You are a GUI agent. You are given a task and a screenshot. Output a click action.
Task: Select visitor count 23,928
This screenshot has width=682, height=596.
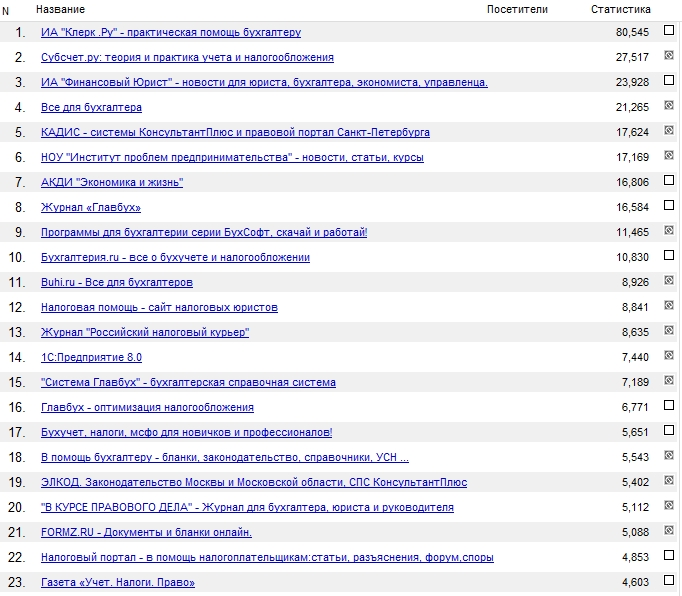click(632, 83)
